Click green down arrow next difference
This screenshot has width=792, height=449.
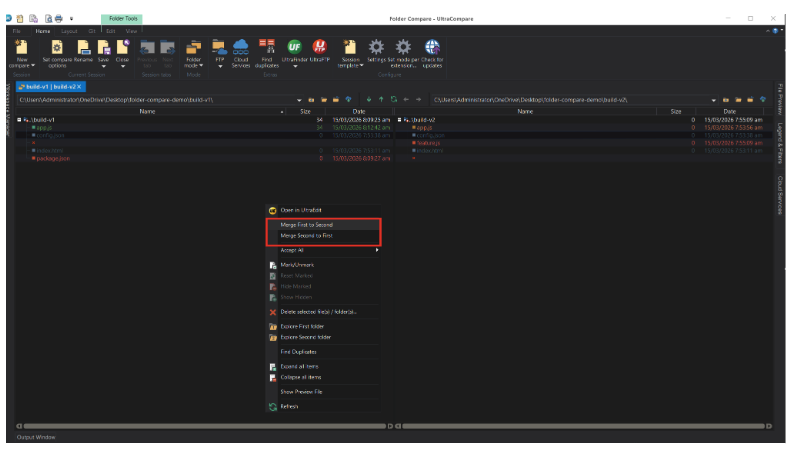369,99
